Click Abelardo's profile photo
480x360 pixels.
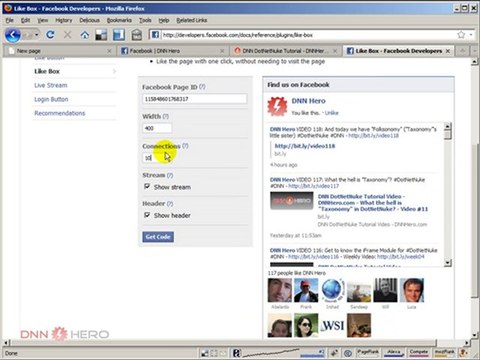(280, 290)
